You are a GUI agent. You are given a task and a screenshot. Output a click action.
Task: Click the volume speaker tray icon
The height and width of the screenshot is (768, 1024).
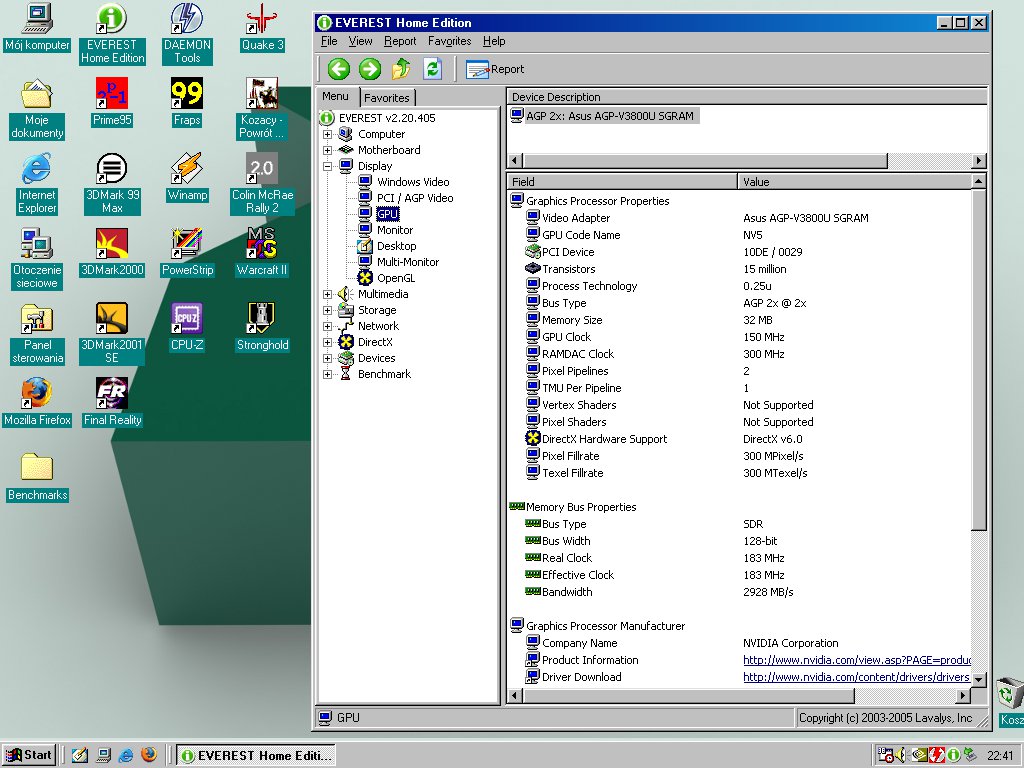(x=901, y=755)
